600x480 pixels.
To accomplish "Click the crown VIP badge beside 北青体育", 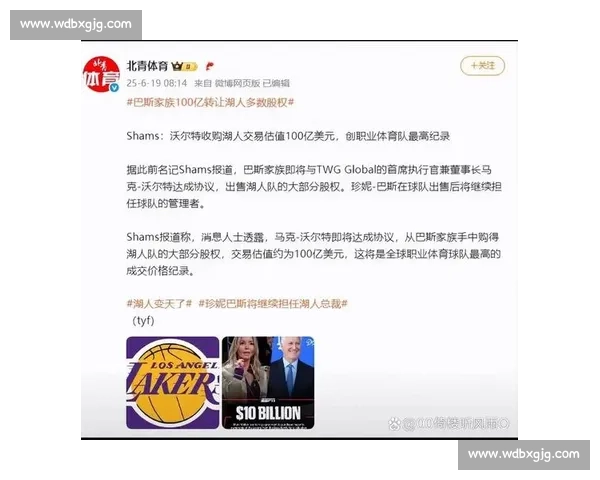I will [177, 65].
